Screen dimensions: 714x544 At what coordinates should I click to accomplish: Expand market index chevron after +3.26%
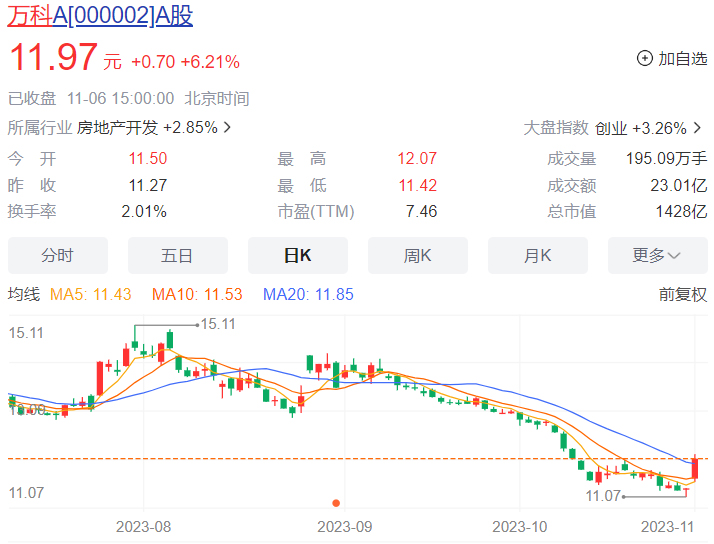(x=698, y=128)
